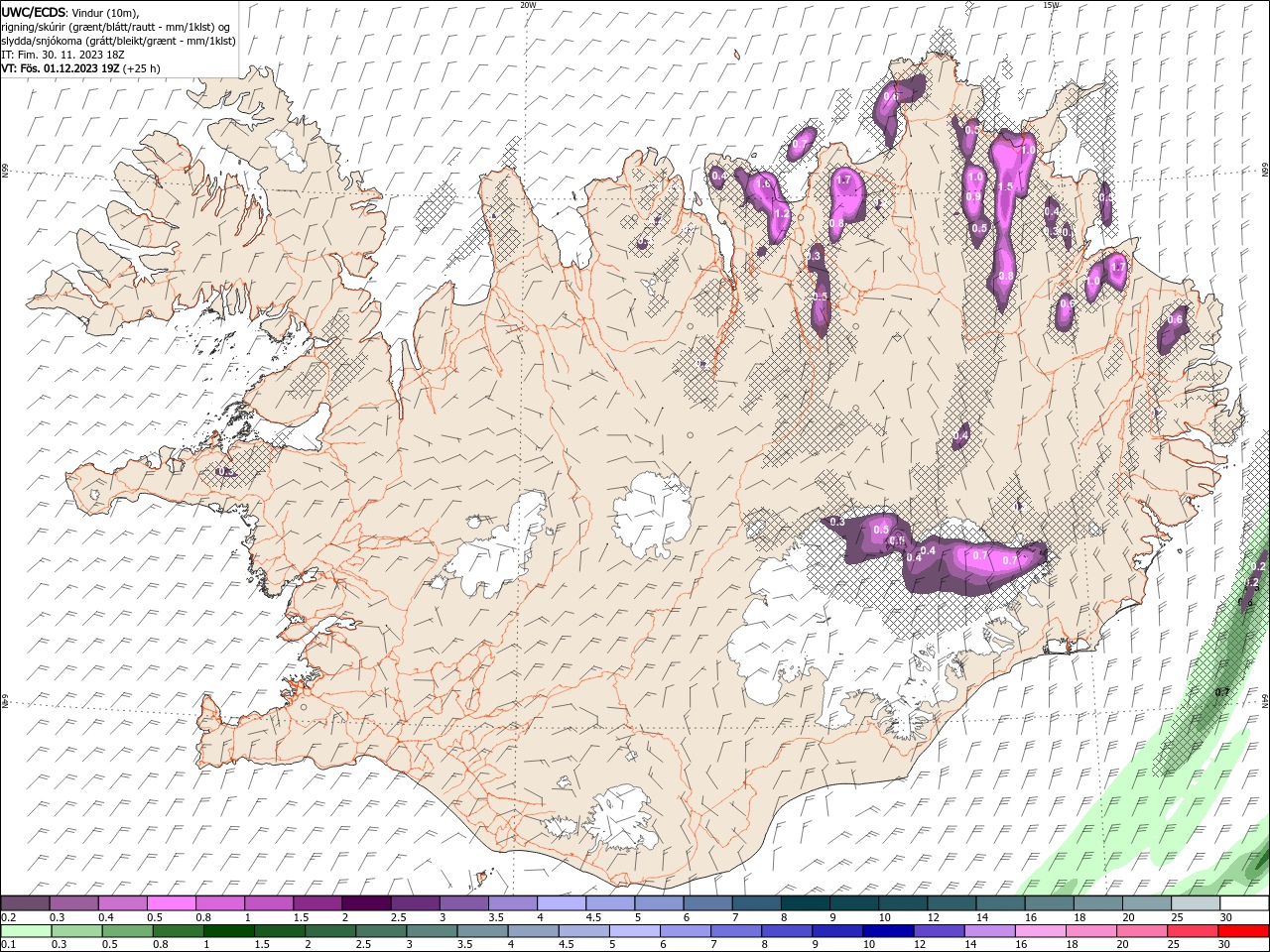
Task: Click the bright pink 0.5–0.8 snow swatch
Action: pyautogui.click(x=172, y=903)
